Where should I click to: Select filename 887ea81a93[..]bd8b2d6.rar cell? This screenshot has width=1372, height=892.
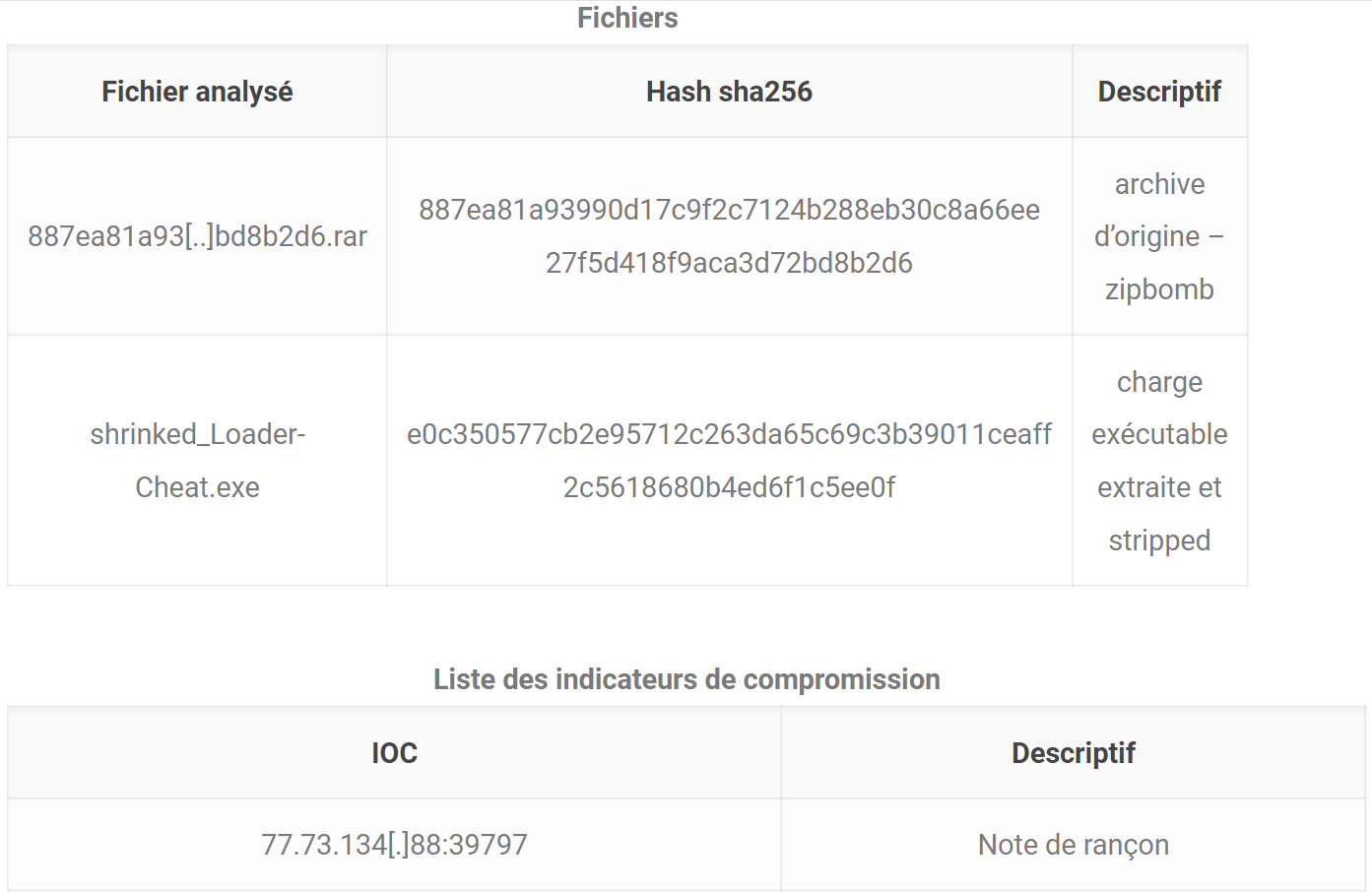(197, 236)
